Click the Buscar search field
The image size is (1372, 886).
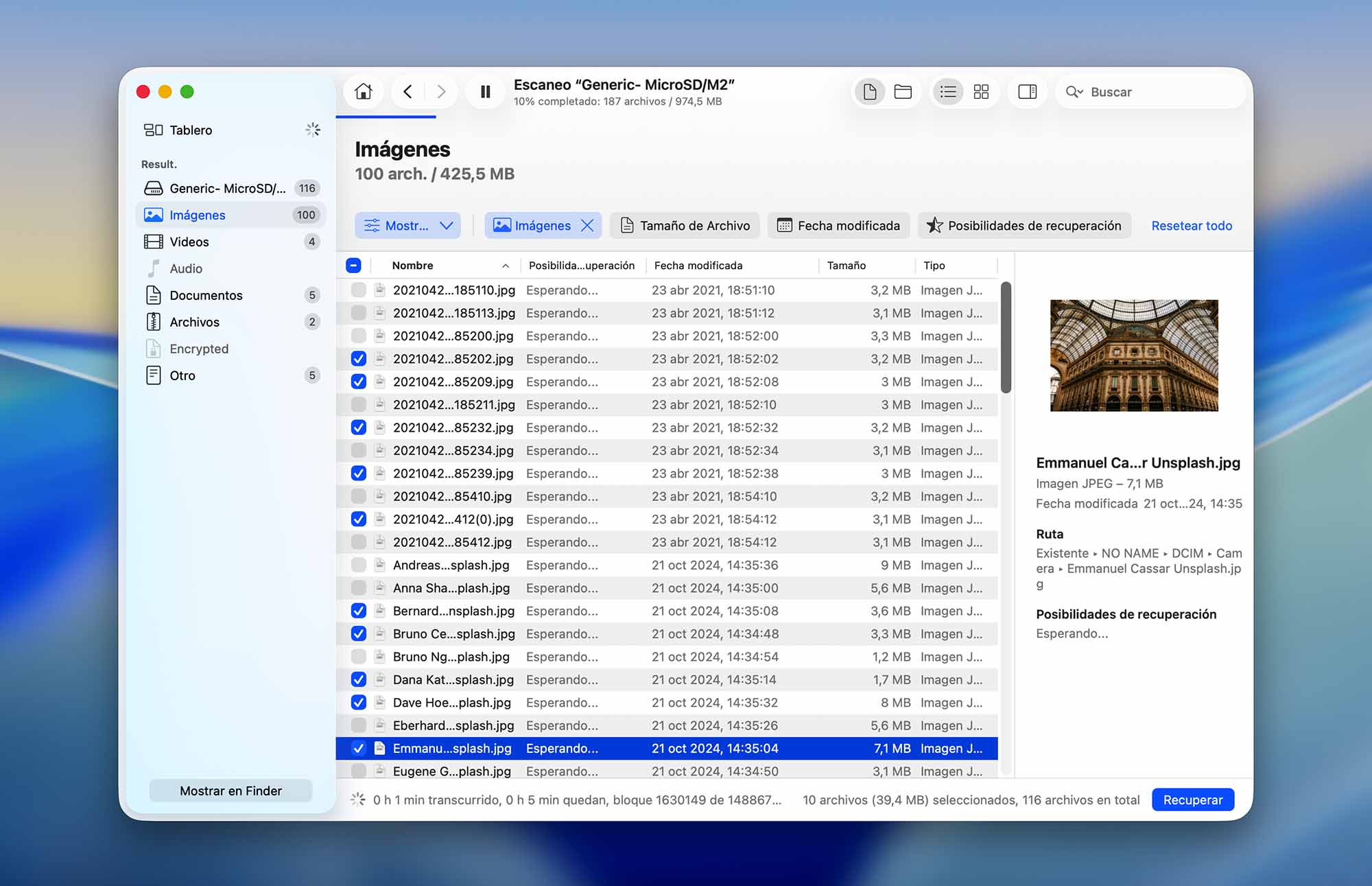point(1151,92)
